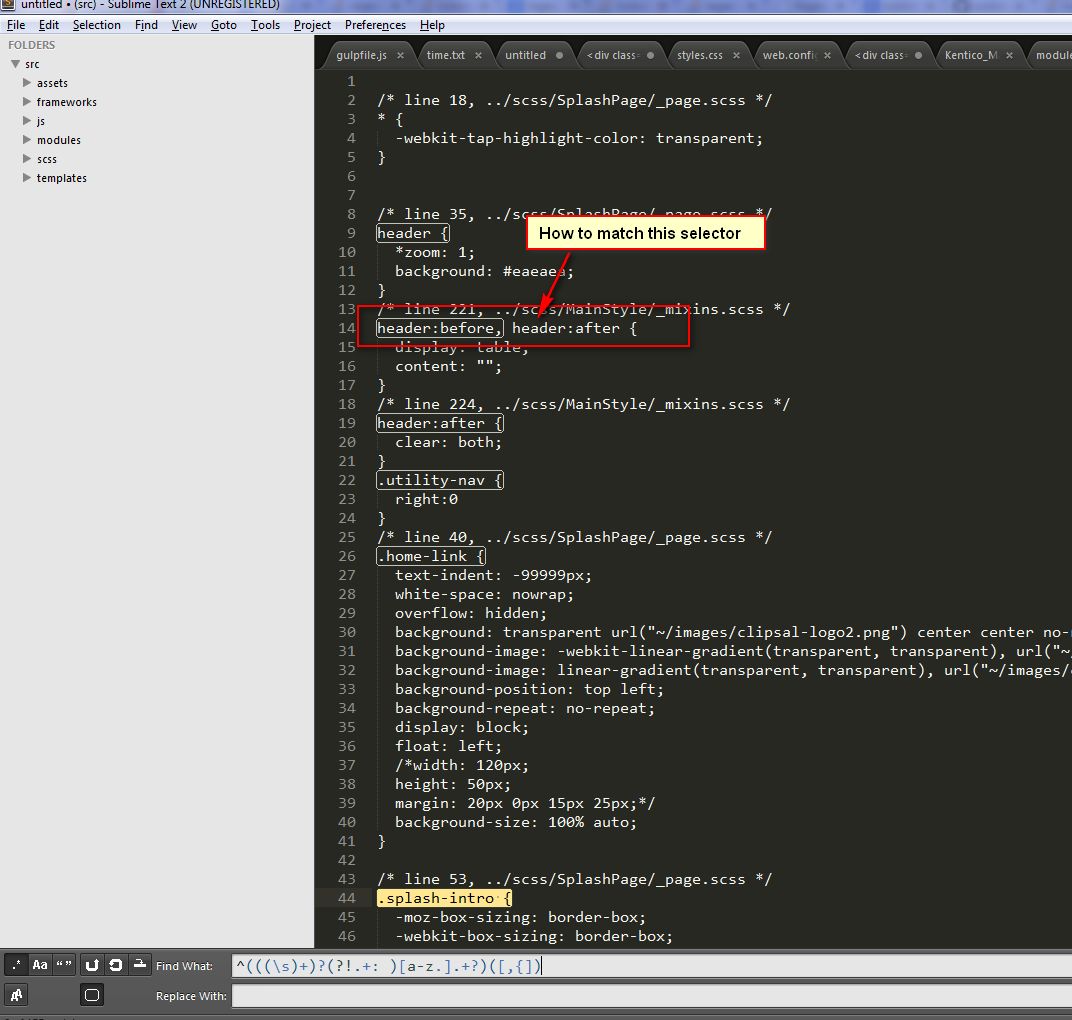The height and width of the screenshot is (1020, 1072).
Task: Toggle case sensitive Aa option
Action: 40,965
